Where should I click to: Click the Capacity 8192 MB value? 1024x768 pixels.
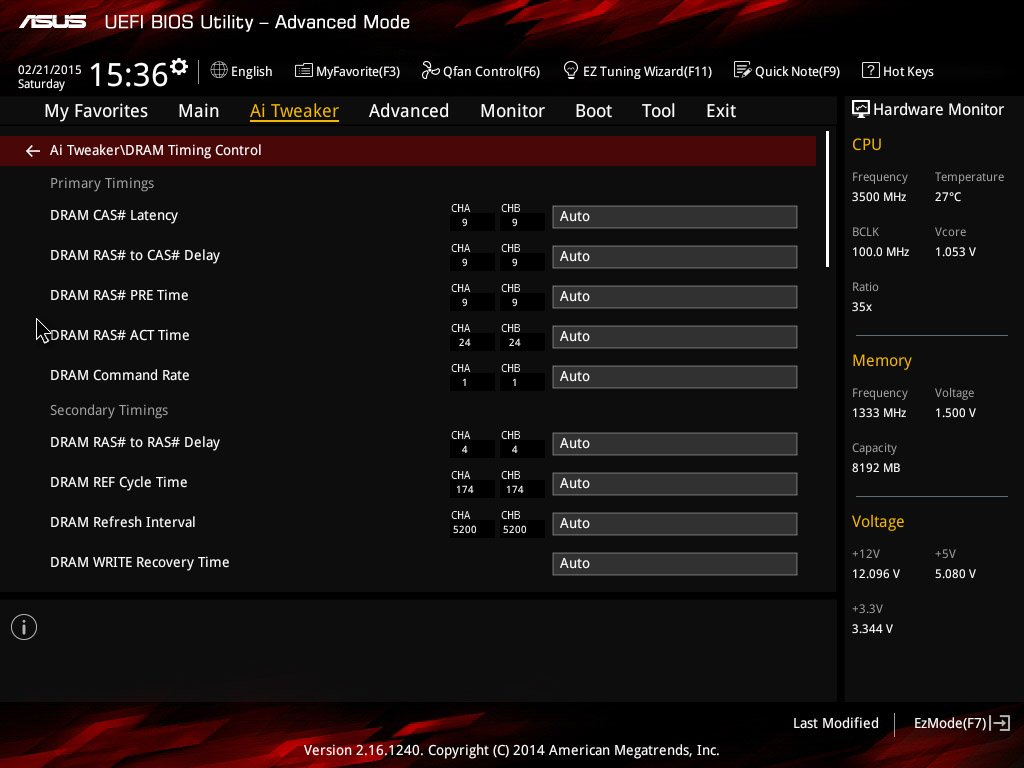point(876,468)
